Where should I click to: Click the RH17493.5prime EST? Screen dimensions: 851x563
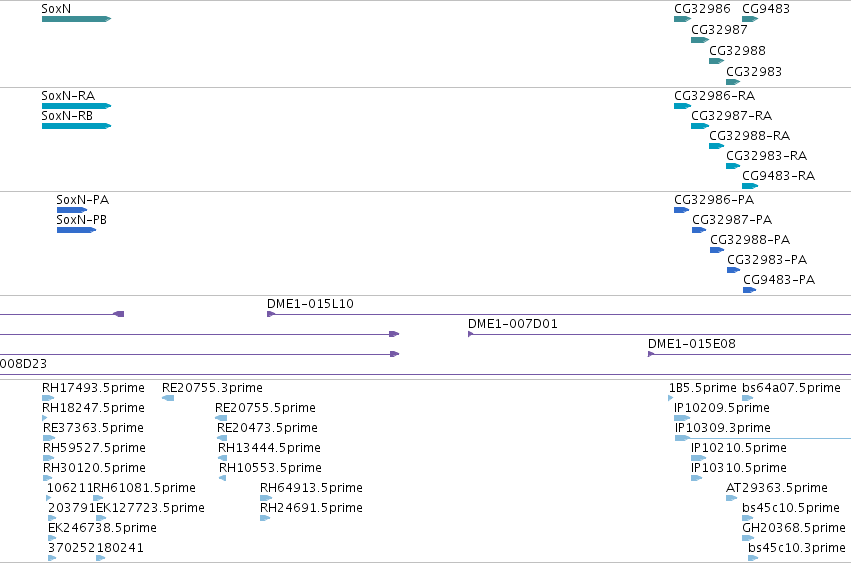coord(48,398)
